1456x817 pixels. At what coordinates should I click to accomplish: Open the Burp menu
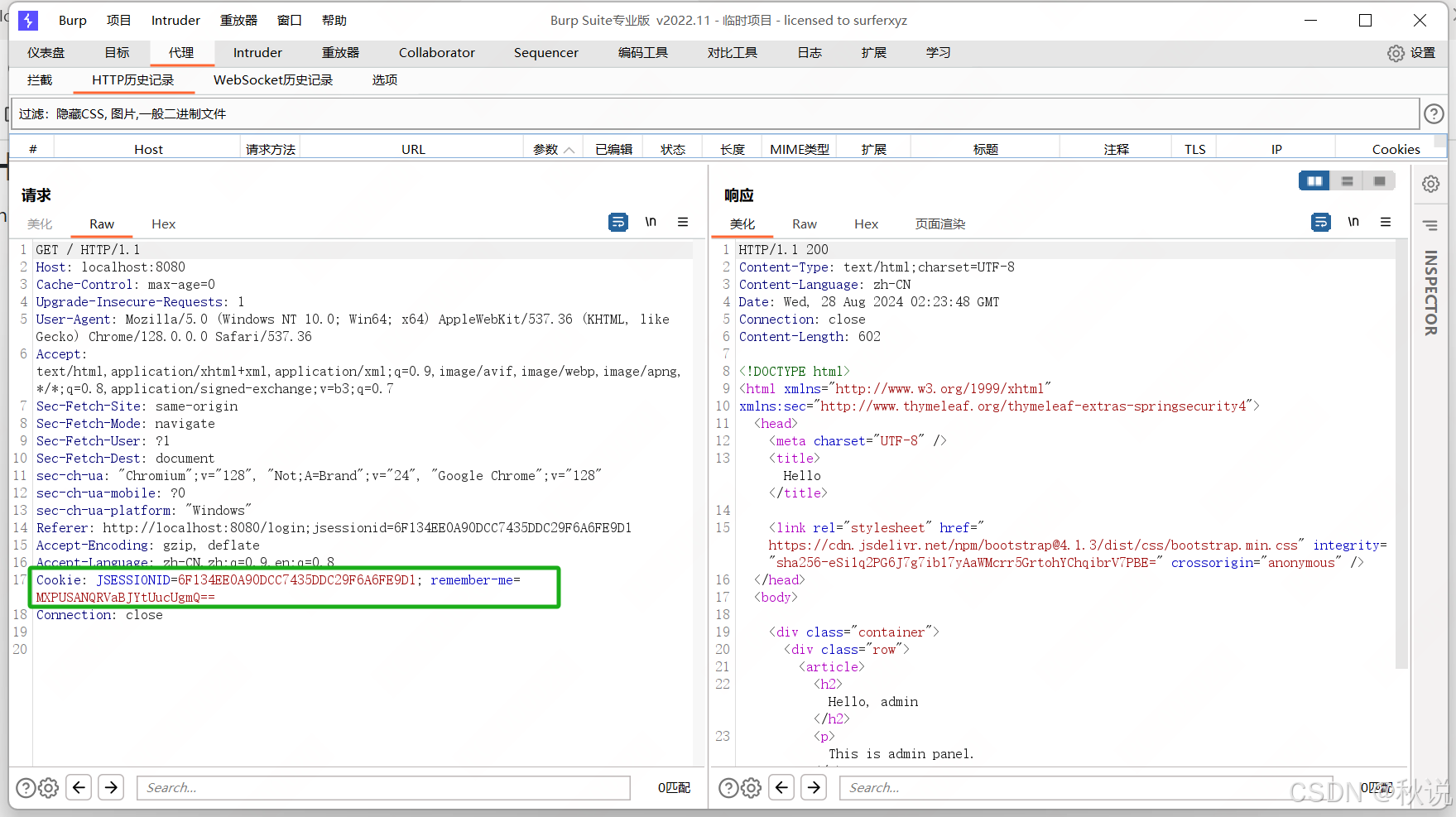tap(73, 21)
